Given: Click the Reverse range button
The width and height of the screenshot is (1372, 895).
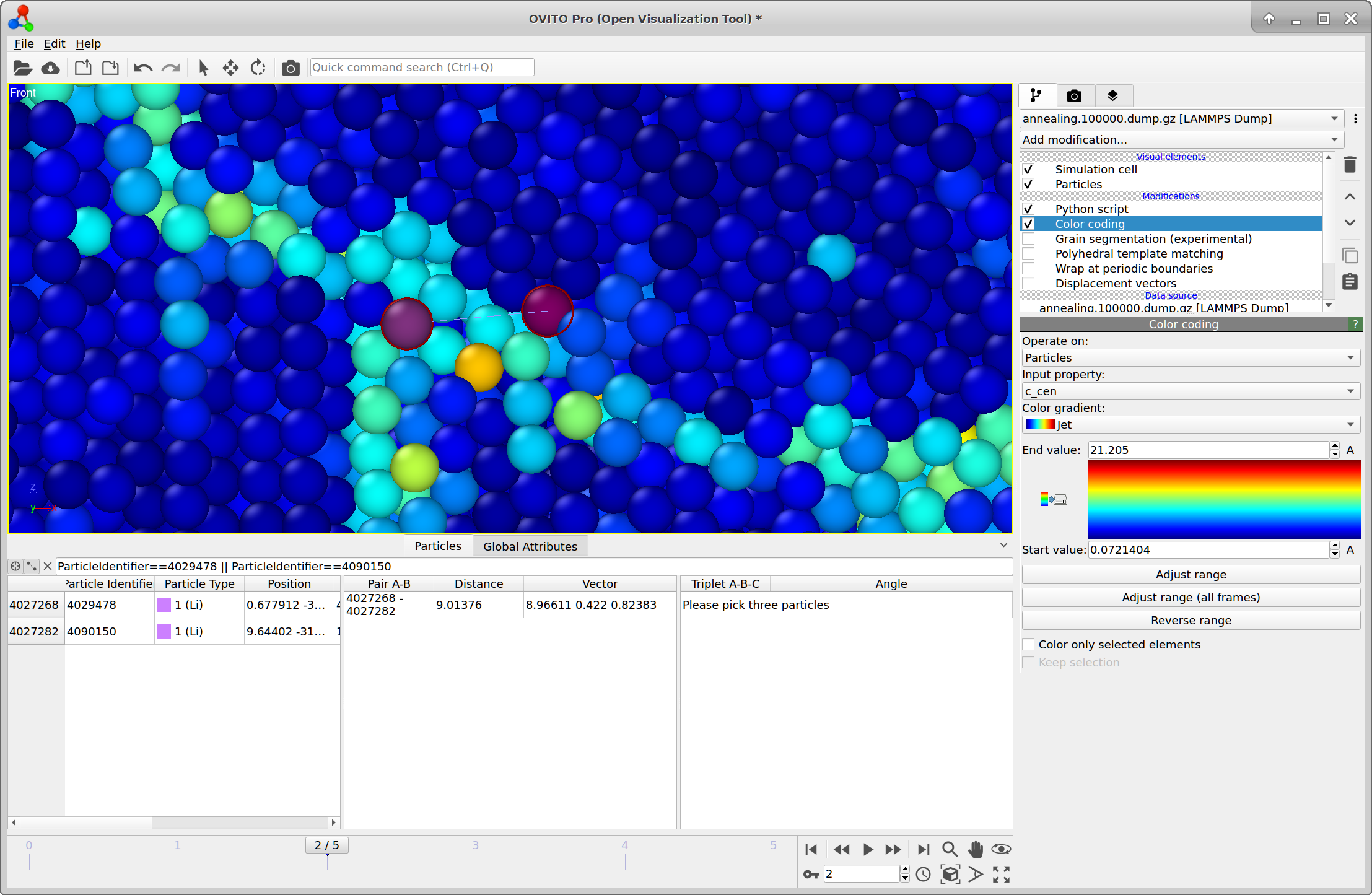Looking at the screenshot, I should 1190,621.
